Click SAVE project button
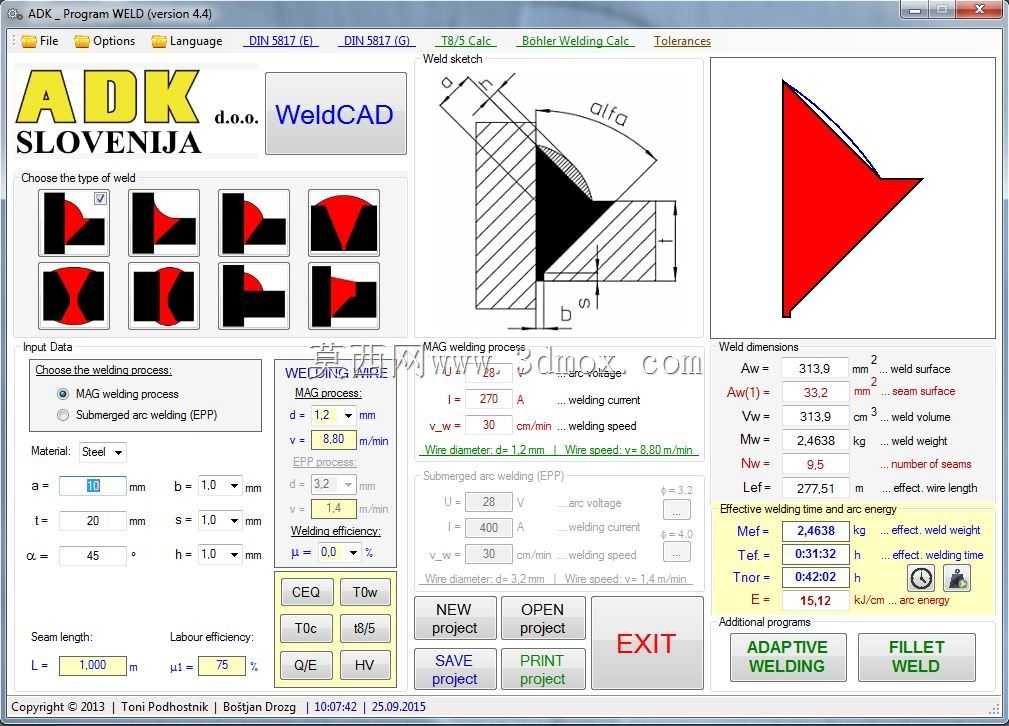Screen dimensions: 1009x726 click(x=455, y=669)
